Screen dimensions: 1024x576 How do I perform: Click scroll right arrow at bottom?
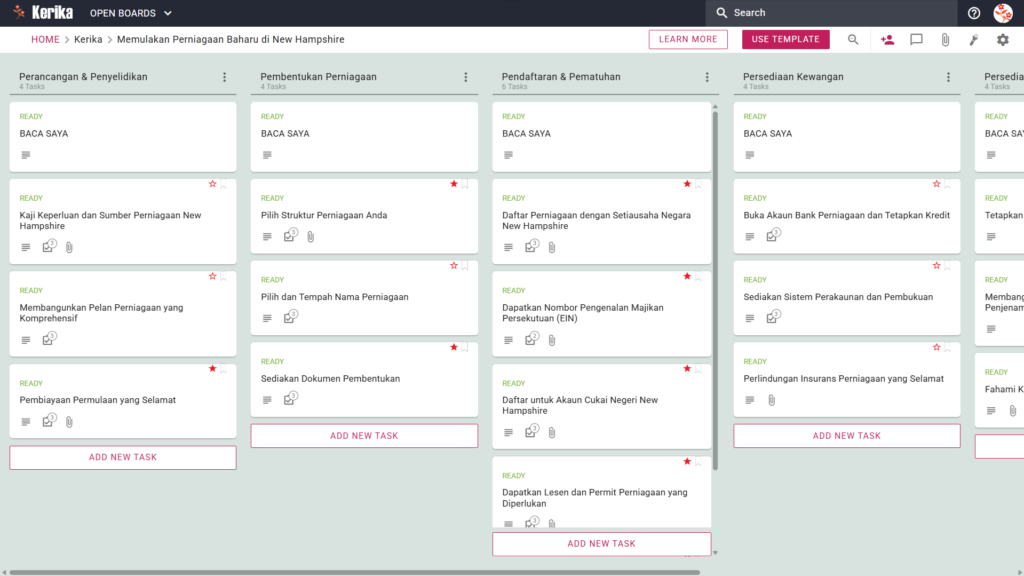pyautogui.click(x=1019, y=573)
